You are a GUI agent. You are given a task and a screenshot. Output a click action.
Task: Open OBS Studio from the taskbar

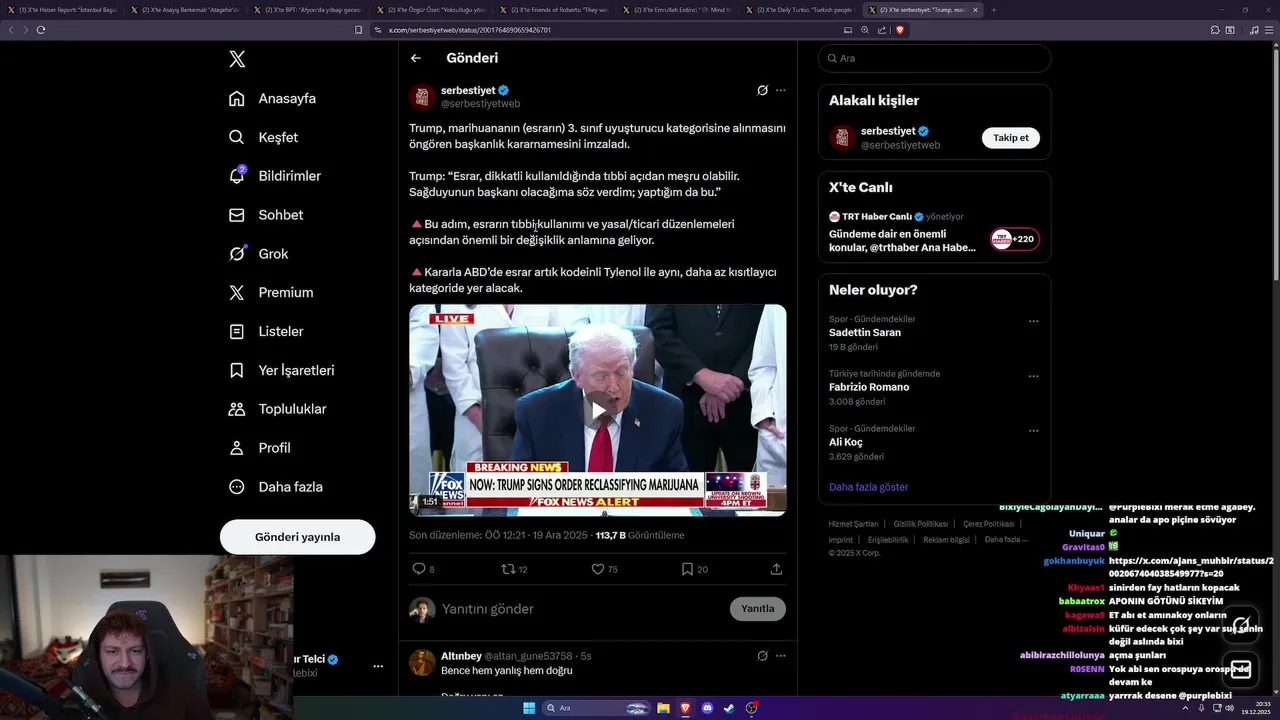tap(751, 708)
